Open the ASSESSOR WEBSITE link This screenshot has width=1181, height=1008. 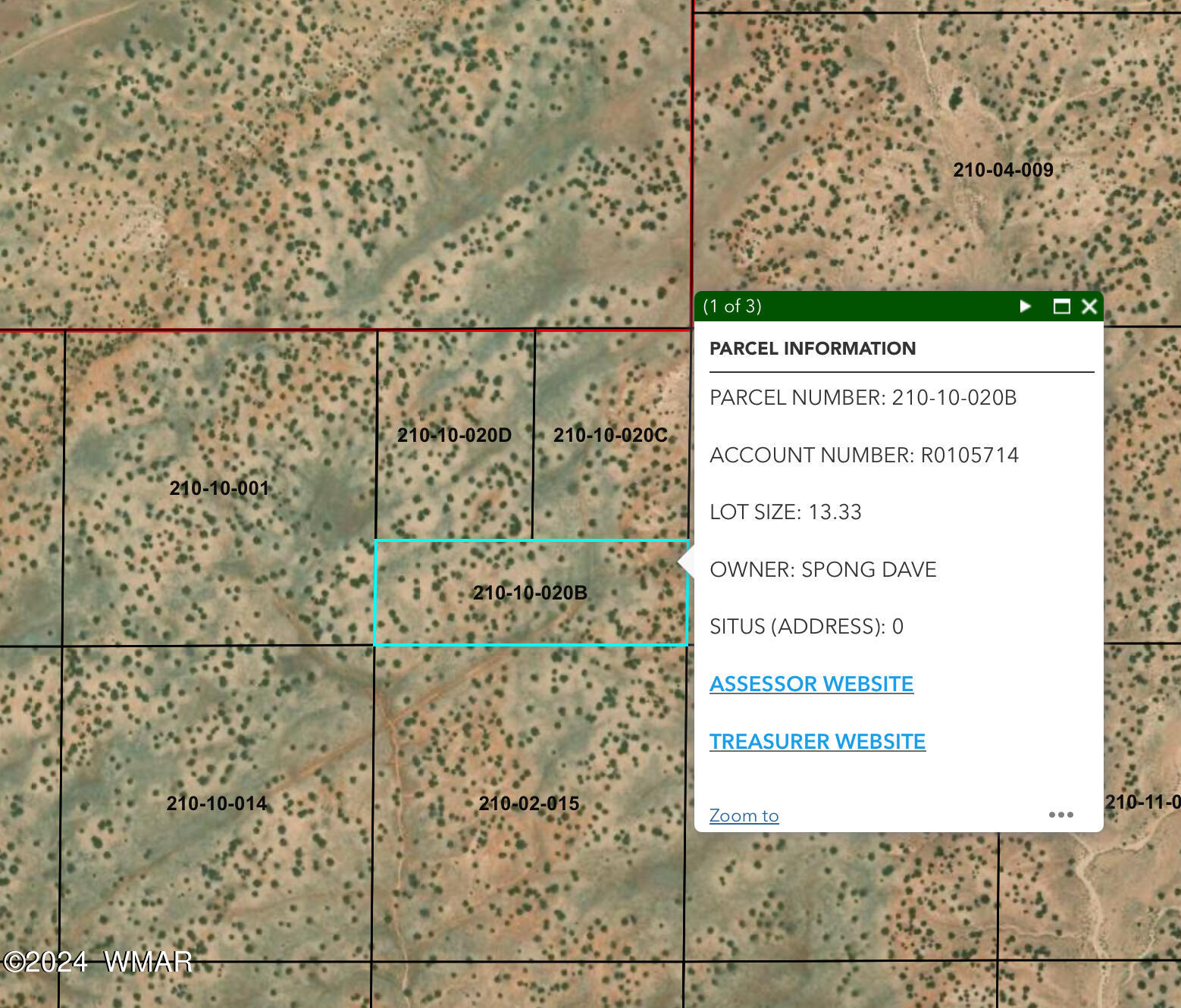[x=811, y=683]
